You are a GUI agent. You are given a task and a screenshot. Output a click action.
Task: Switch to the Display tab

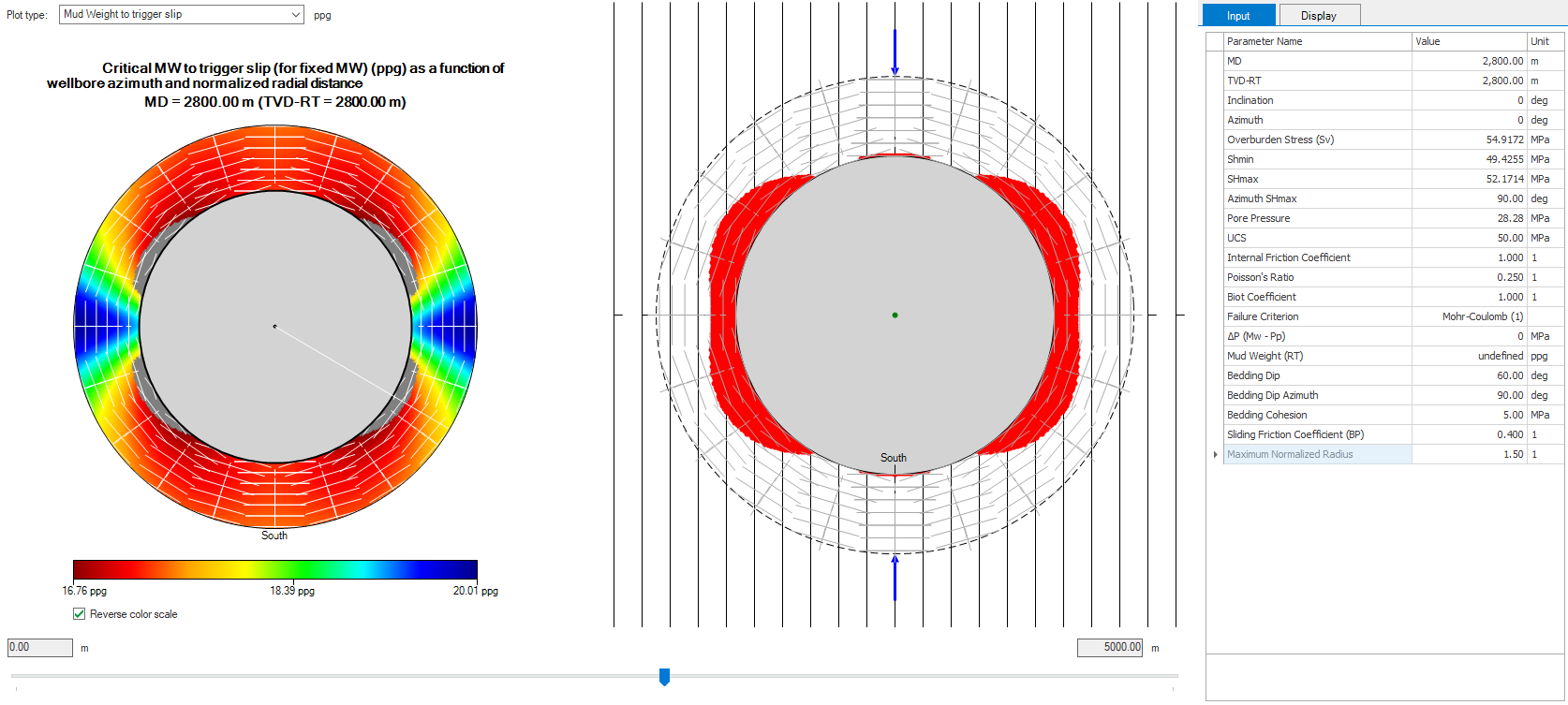coord(1318,16)
